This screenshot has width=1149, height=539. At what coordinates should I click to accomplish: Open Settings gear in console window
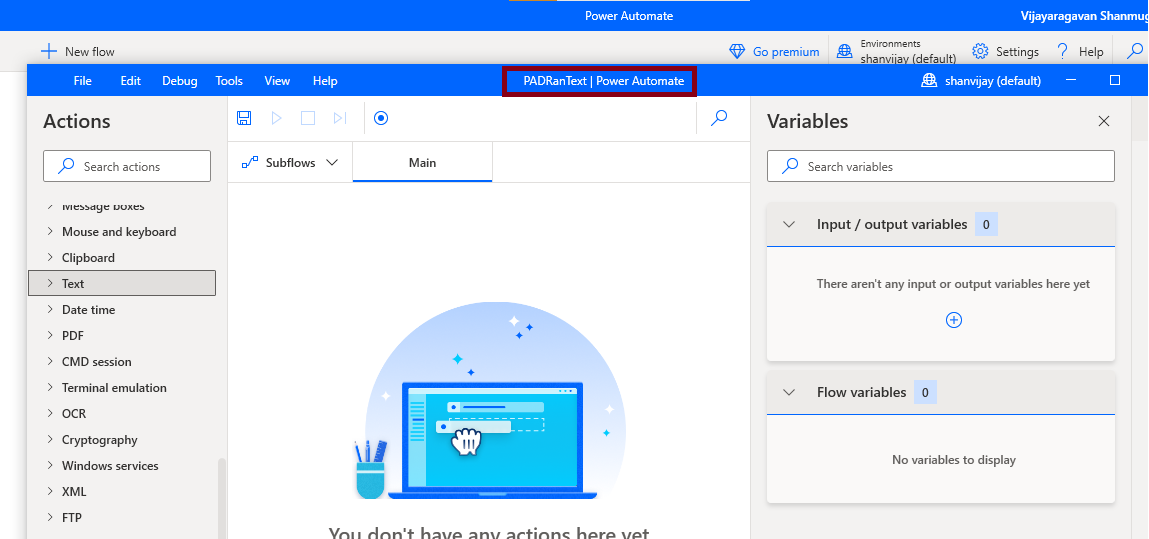980,51
